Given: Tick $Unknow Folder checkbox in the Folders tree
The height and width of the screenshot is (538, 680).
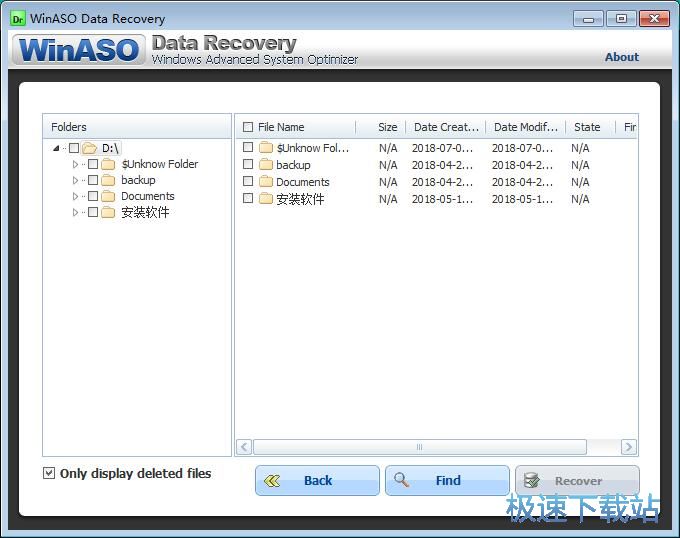Looking at the screenshot, I should [93, 164].
